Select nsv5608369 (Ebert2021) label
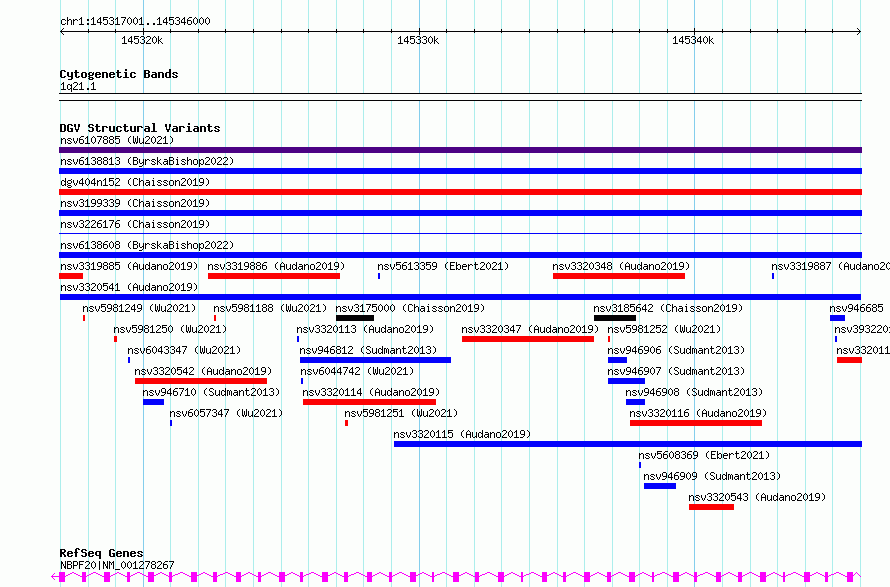The image size is (890, 587). pyautogui.click(x=704, y=455)
